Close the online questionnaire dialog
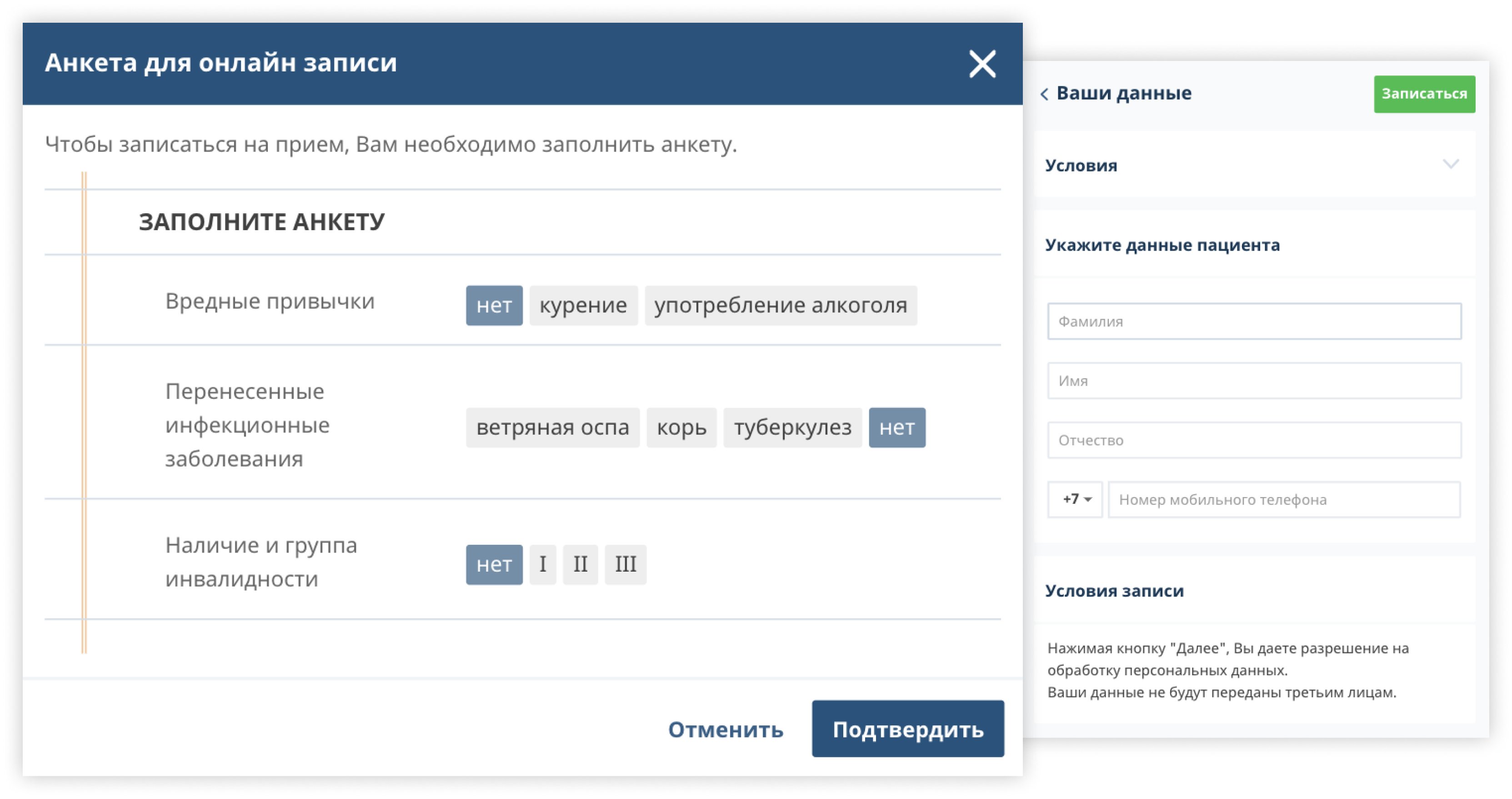1512x799 pixels. [x=983, y=65]
